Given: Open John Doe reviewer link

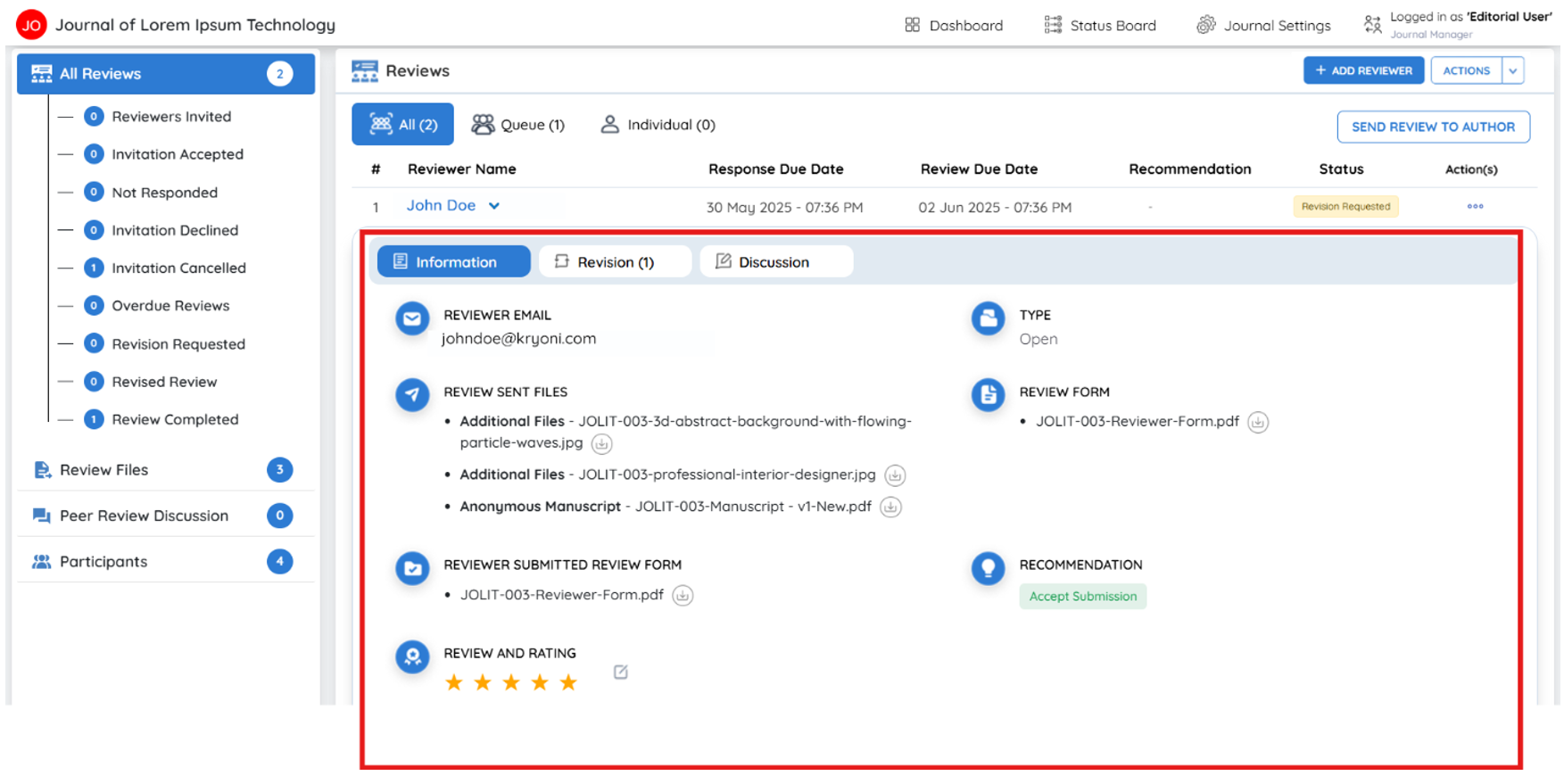Looking at the screenshot, I should (441, 206).
